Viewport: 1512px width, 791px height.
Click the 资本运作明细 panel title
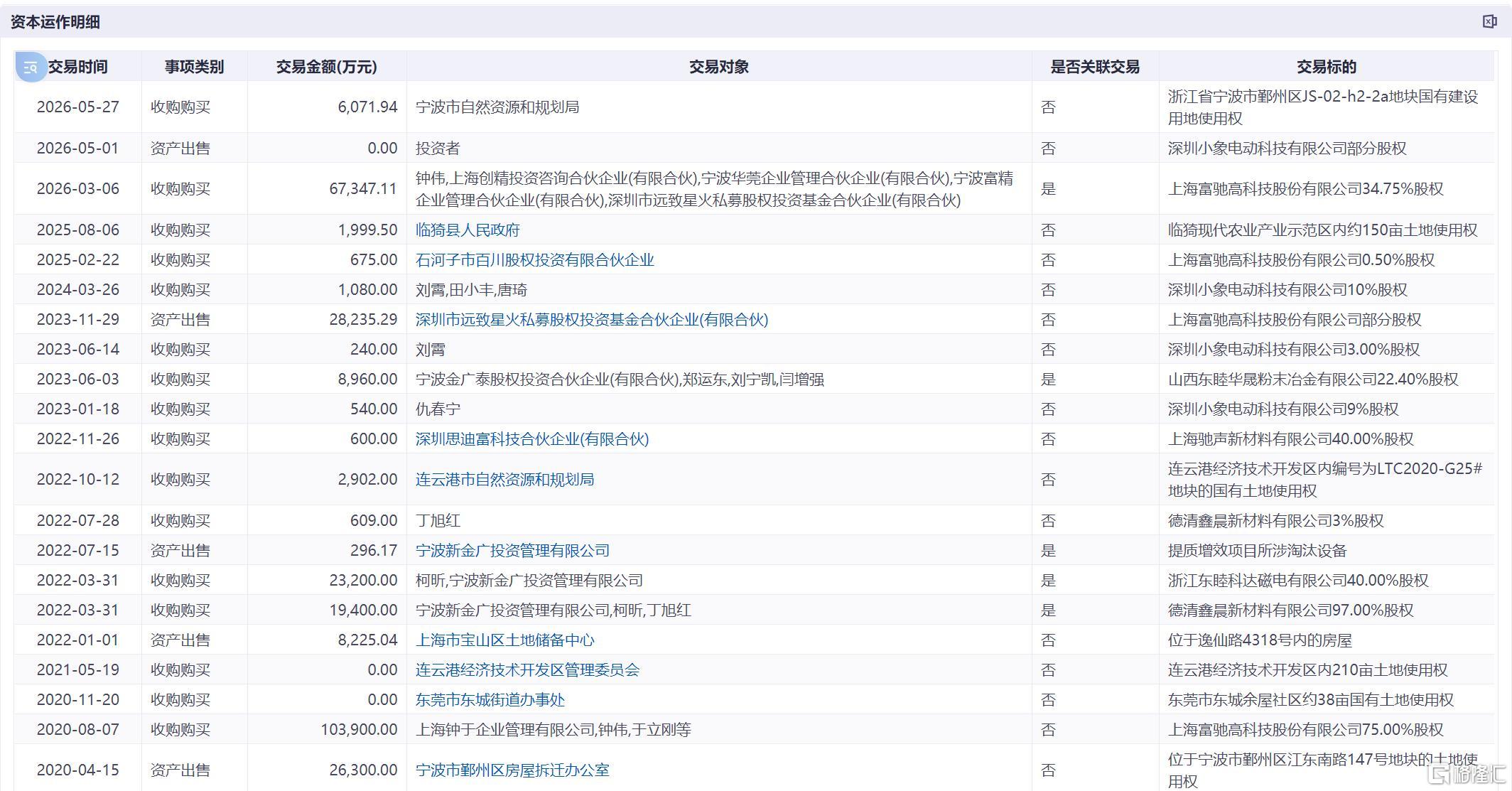click(55, 22)
